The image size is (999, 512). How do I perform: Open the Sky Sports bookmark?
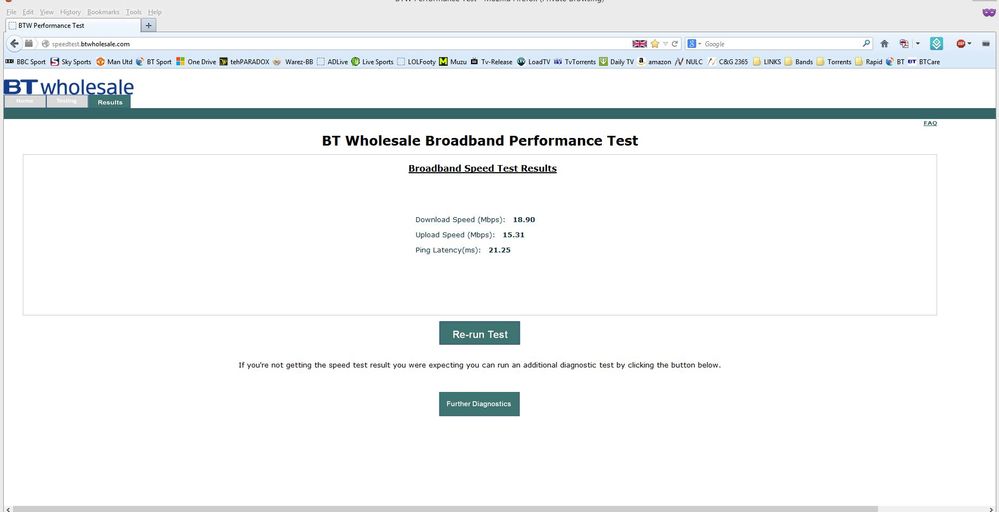71,62
